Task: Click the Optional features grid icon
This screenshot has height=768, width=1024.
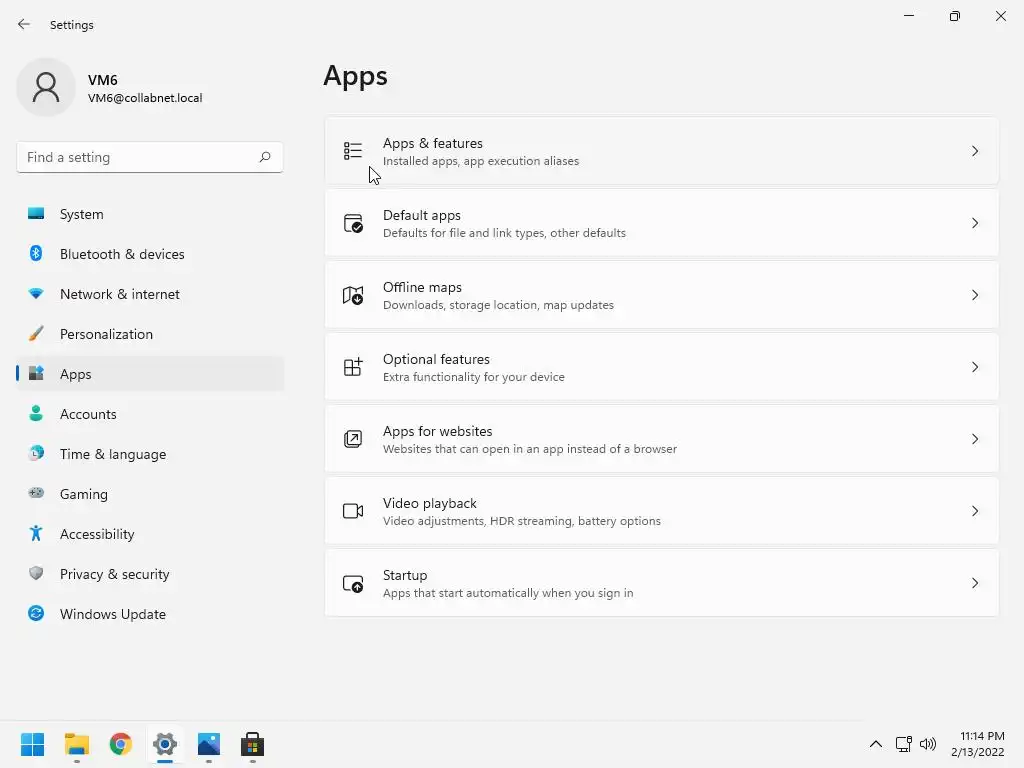Action: (353, 367)
